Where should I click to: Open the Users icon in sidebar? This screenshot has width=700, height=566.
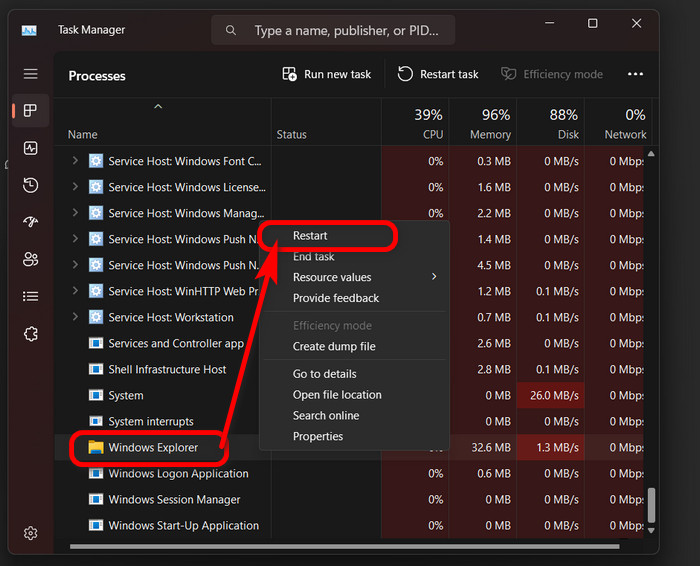click(x=30, y=259)
